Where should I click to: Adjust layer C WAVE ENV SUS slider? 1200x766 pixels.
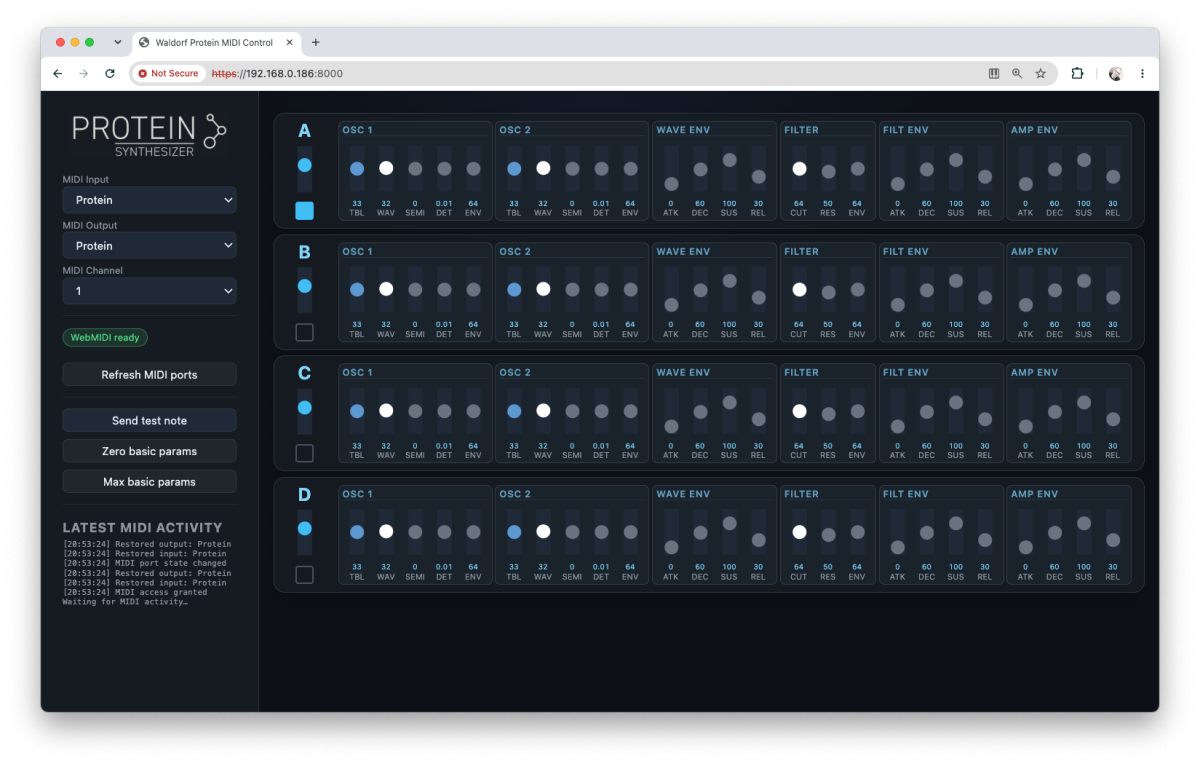point(729,411)
